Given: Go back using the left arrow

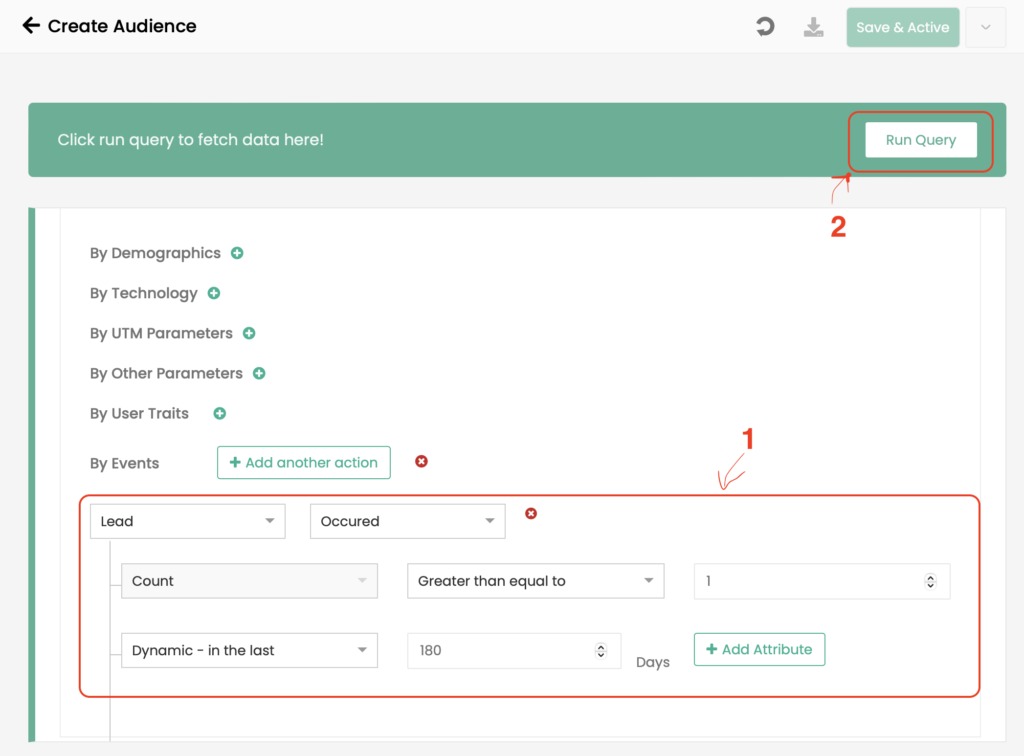Looking at the screenshot, I should [31, 25].
